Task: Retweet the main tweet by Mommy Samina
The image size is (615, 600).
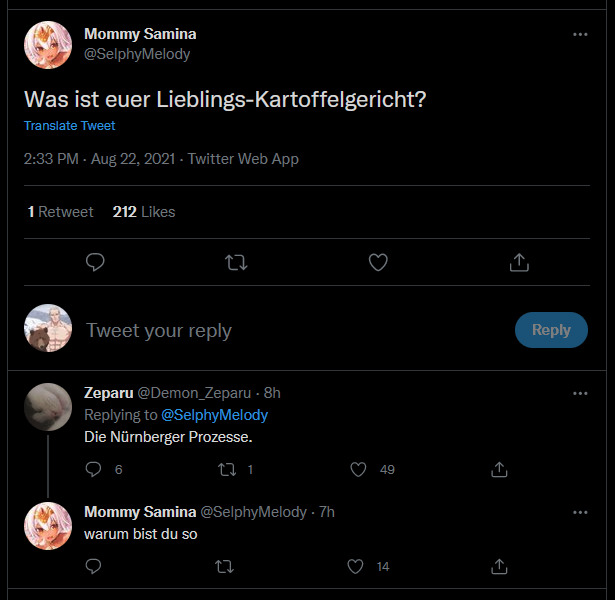Action: point(236,263)
